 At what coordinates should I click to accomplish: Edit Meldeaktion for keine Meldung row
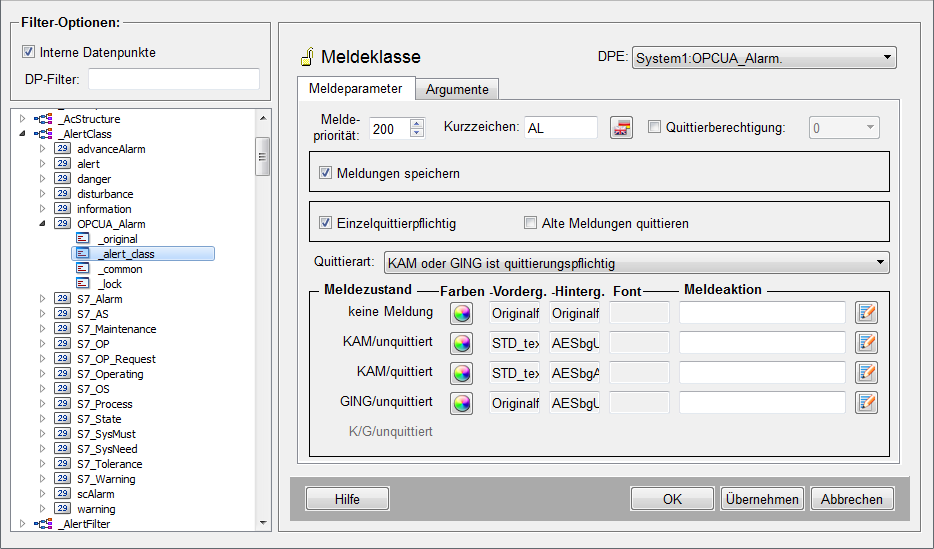pos(866,313)
